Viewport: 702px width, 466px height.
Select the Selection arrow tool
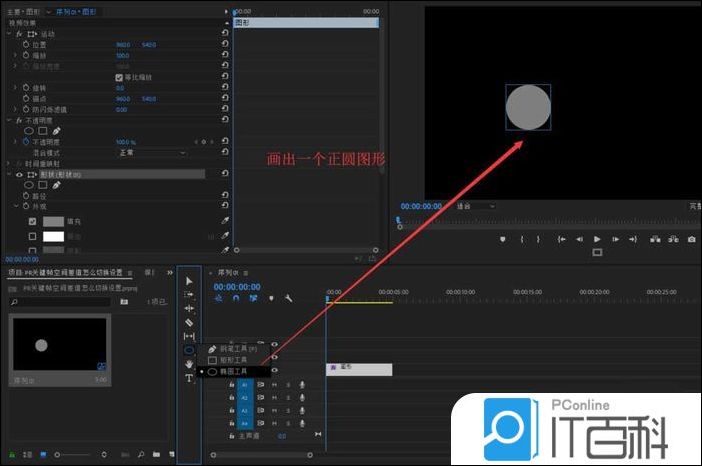coord(189,281)
